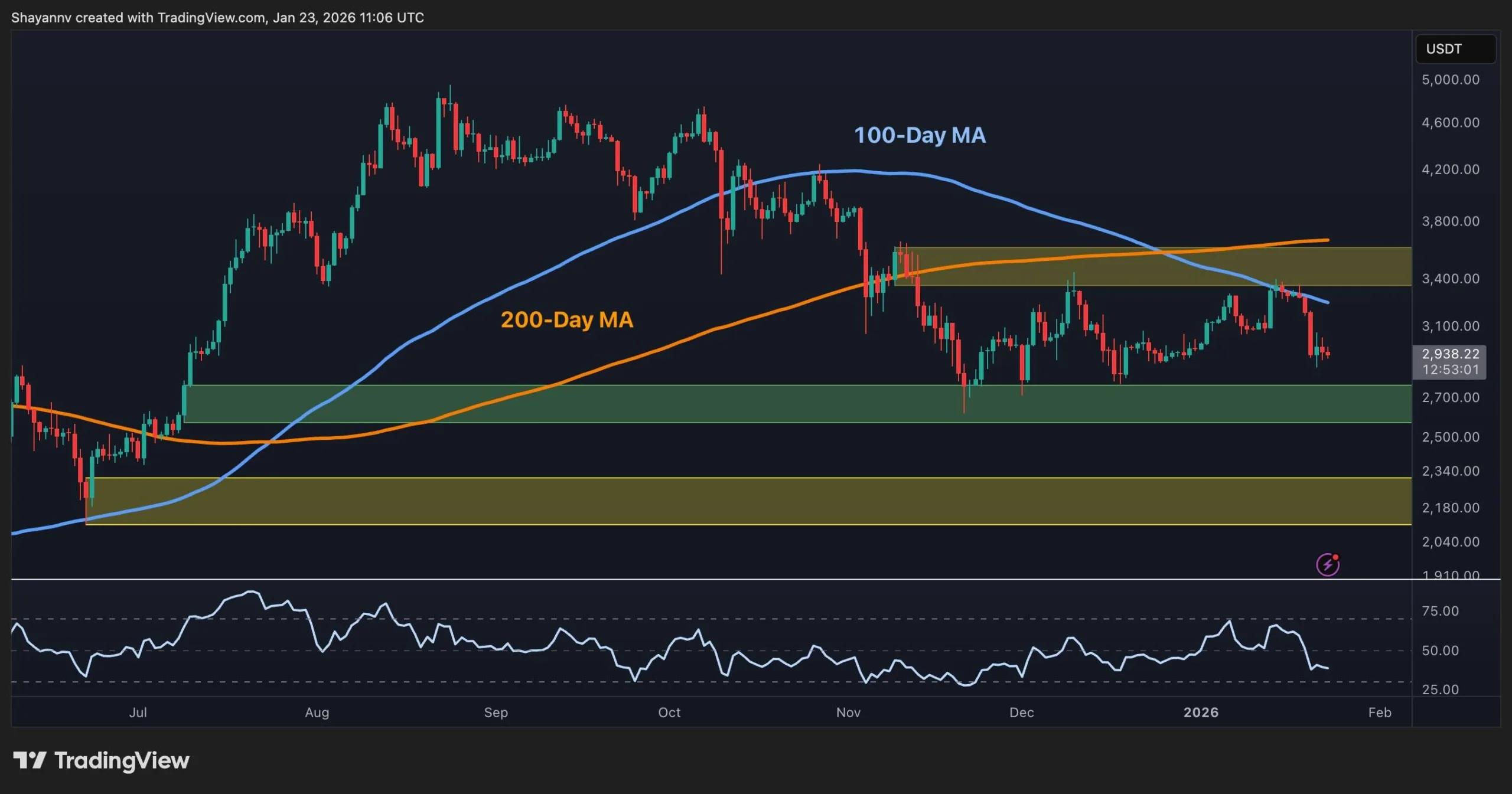This screenshot has height=794, width=1512.
Task: Click the purple lightning indicator icon on the chart
Action: 1328,564
